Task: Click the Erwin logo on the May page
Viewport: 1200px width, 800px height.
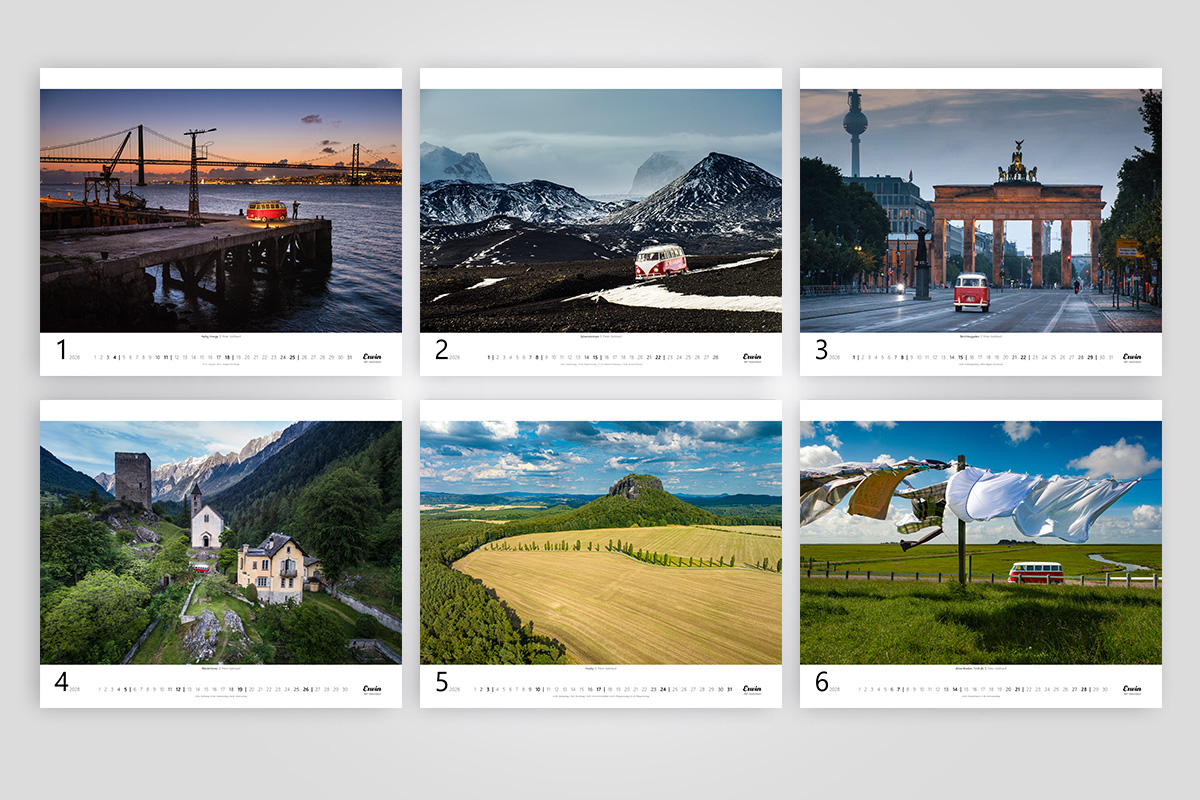Action: (752, 688)
